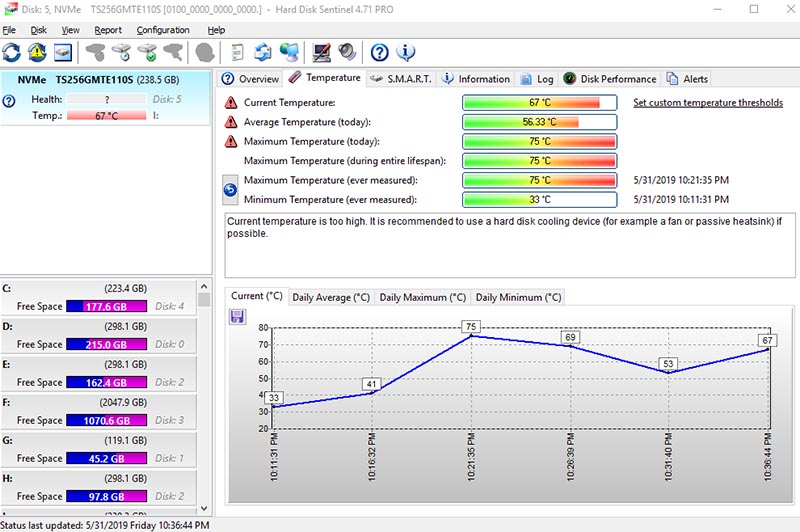This screenshot has width=800, height=532.
Task: Open the Report menu
Action: click(108, 30)
